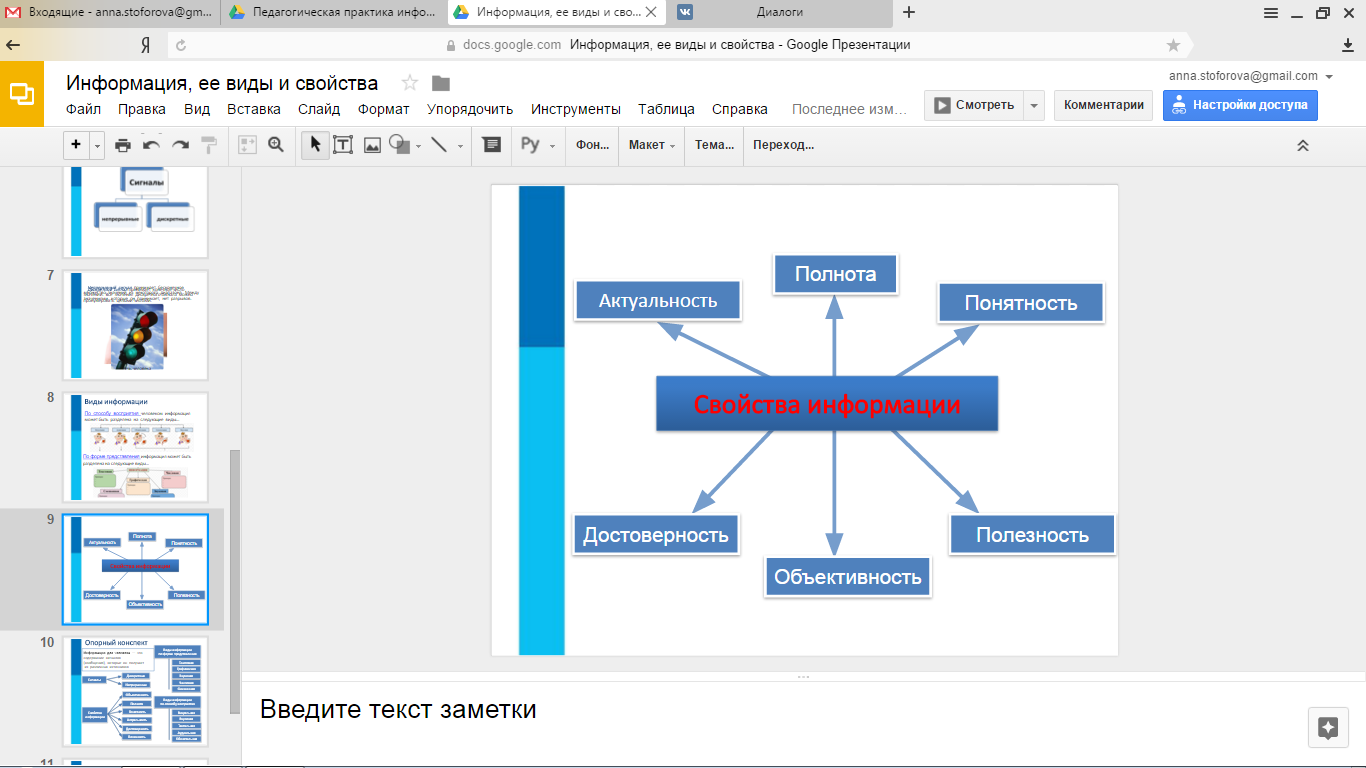The height and width of the screenshot is (768, 1366).
Task: Select slide 7 thumbnail with traffic light
Action: 135,325
